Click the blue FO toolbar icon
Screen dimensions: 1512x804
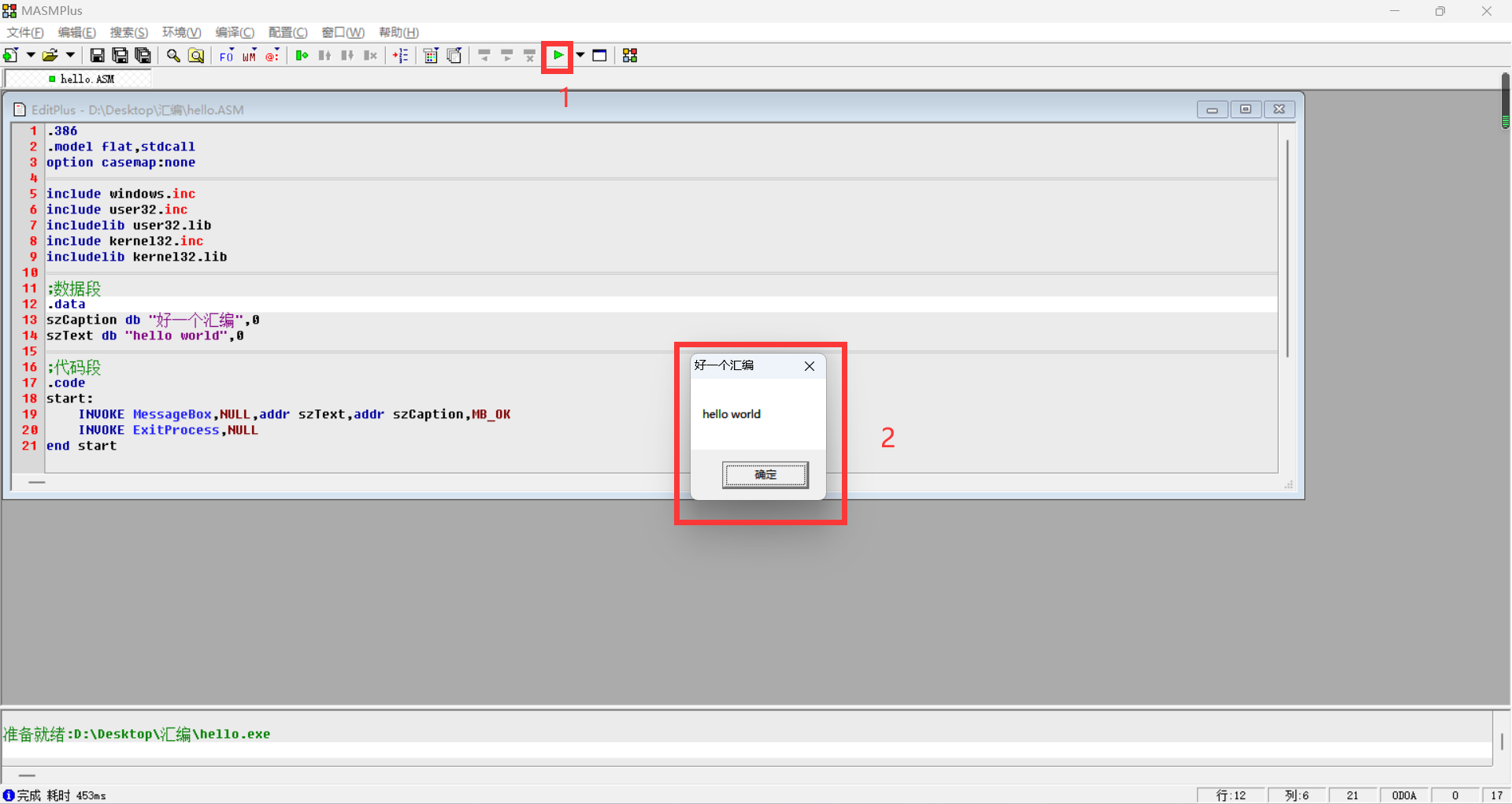click(227, 55)
